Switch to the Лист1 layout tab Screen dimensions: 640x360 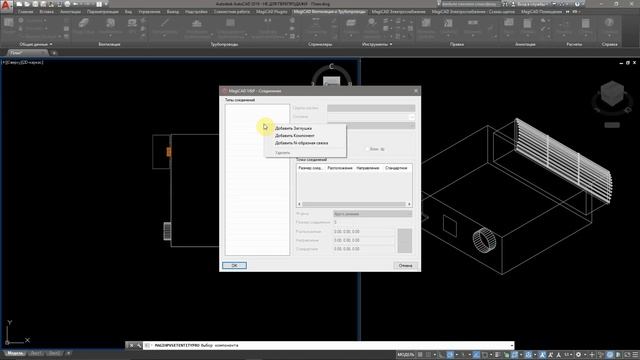pyautogui.click(x=36, y=353)
